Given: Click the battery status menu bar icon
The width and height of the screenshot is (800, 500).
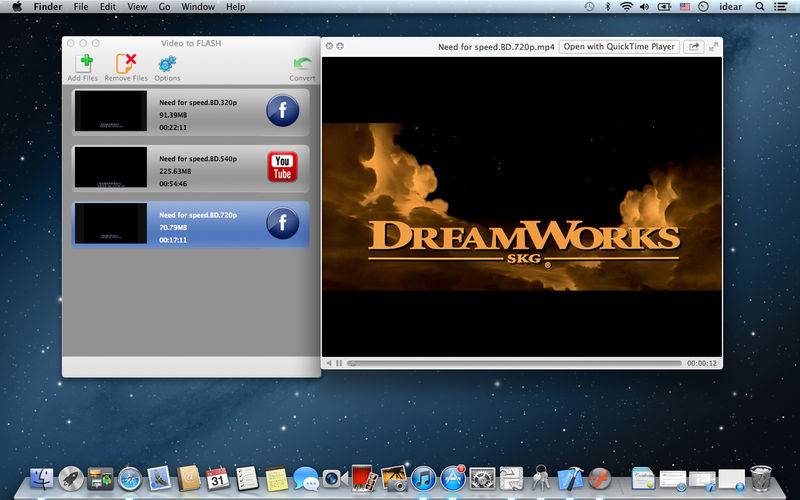Looking at the screenshot, I should (x=664, y=7).
